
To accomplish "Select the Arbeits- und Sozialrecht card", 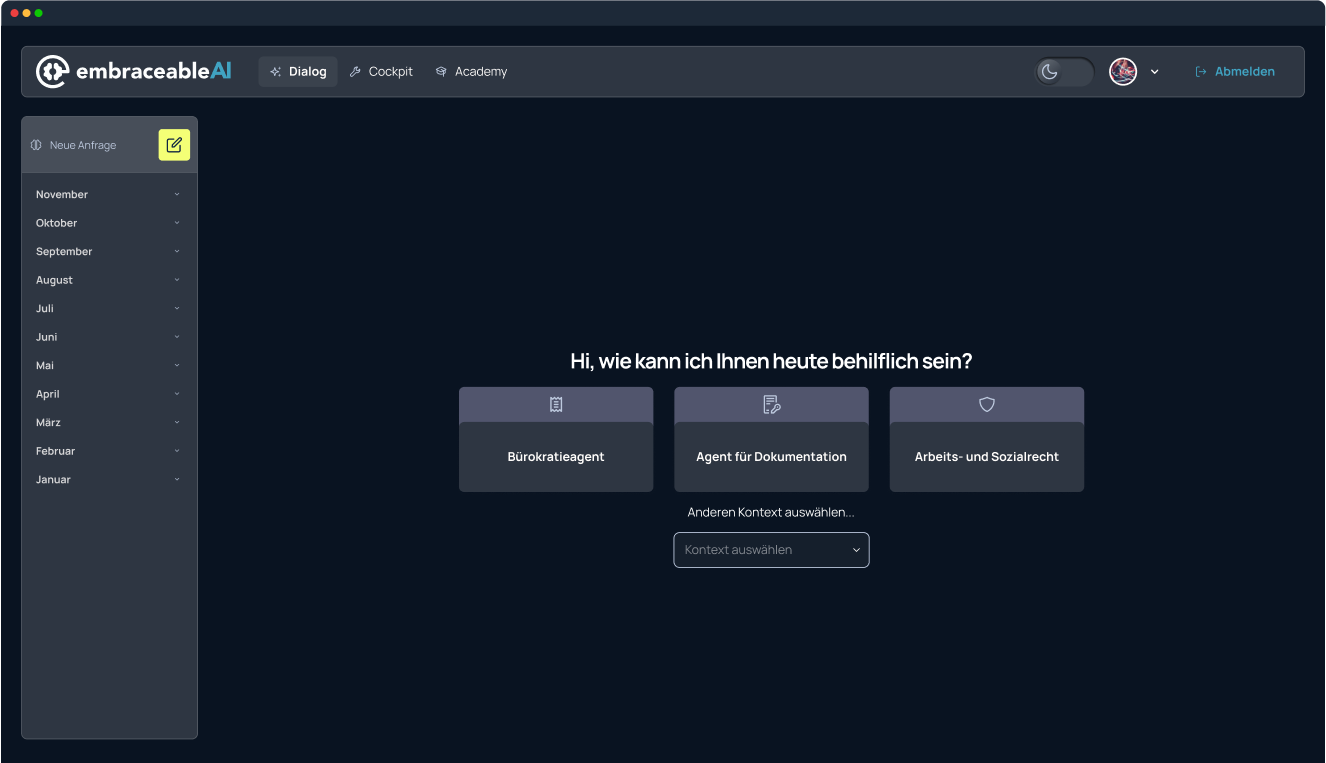I will 987,439.
